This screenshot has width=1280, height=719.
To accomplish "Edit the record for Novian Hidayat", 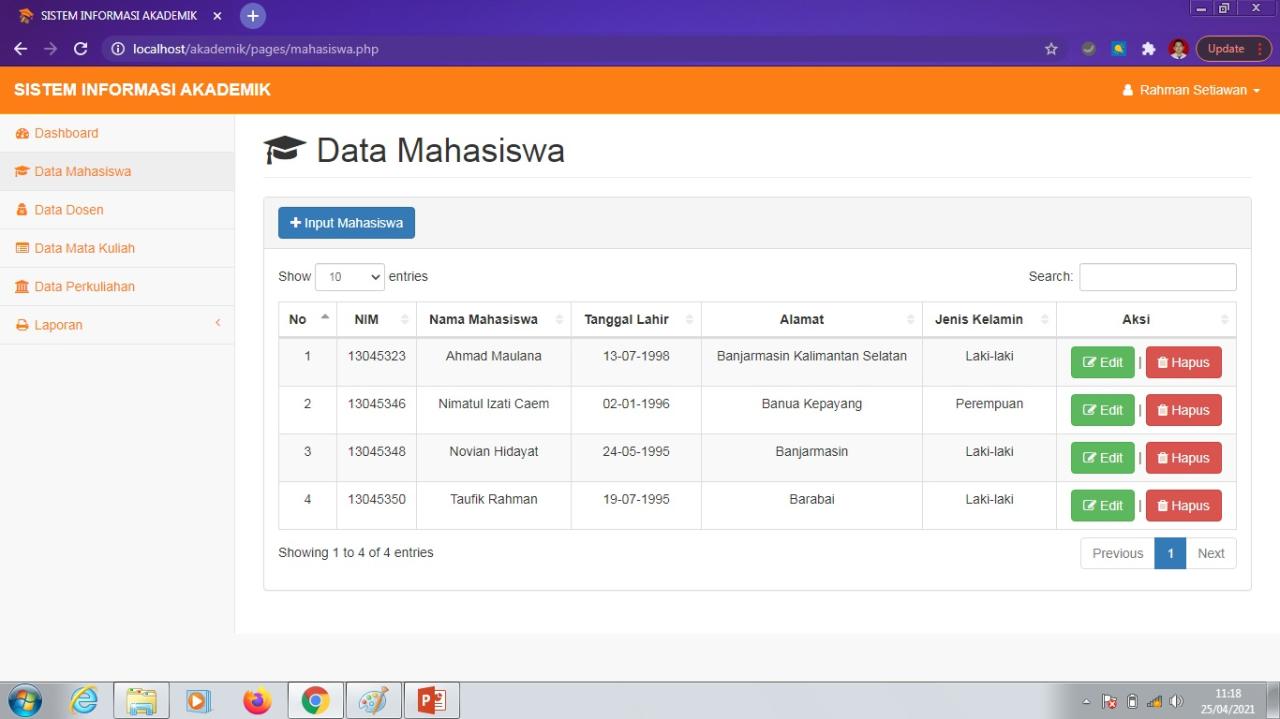I will click(1102, 457).
